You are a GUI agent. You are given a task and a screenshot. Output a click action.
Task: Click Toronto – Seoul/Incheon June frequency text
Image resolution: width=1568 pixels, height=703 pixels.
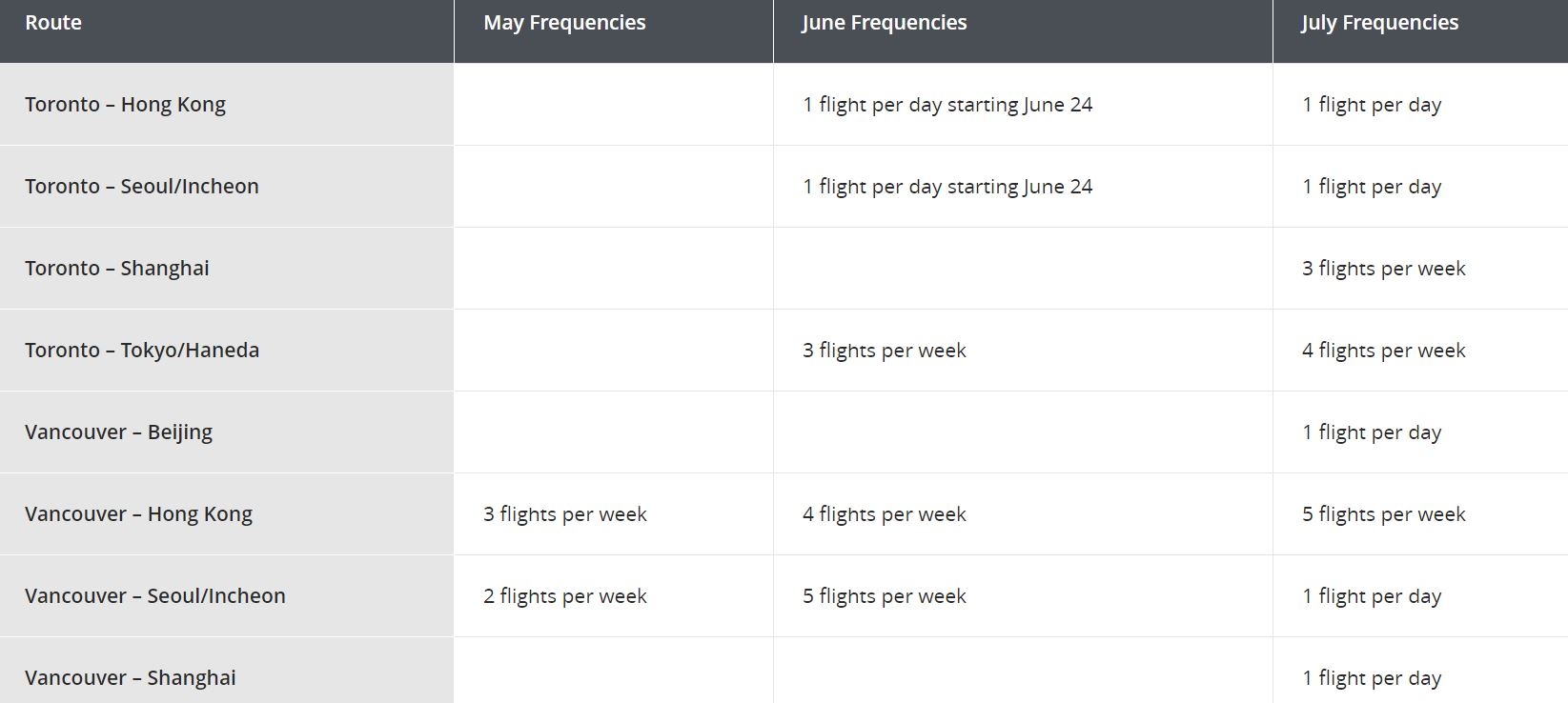947,187
